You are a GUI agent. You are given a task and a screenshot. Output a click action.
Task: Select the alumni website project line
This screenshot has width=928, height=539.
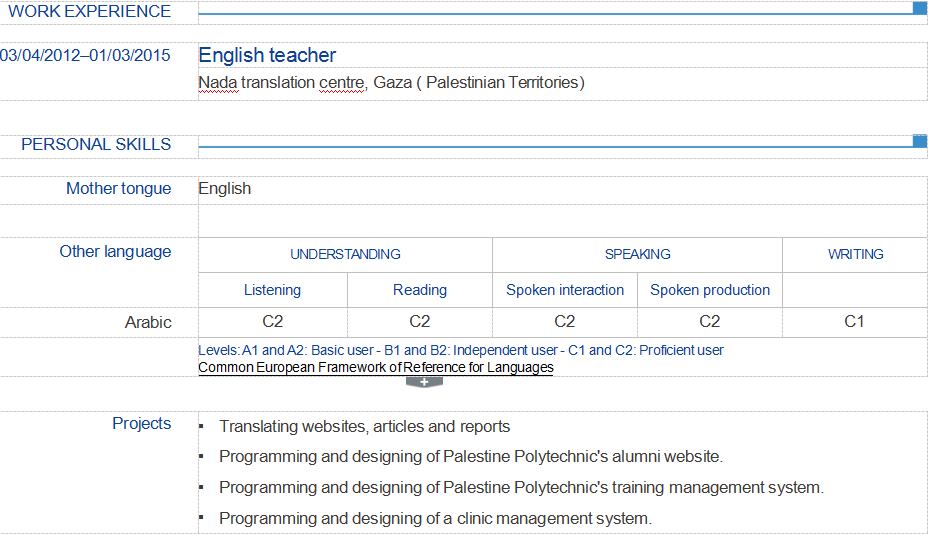(x=470, y=456)
